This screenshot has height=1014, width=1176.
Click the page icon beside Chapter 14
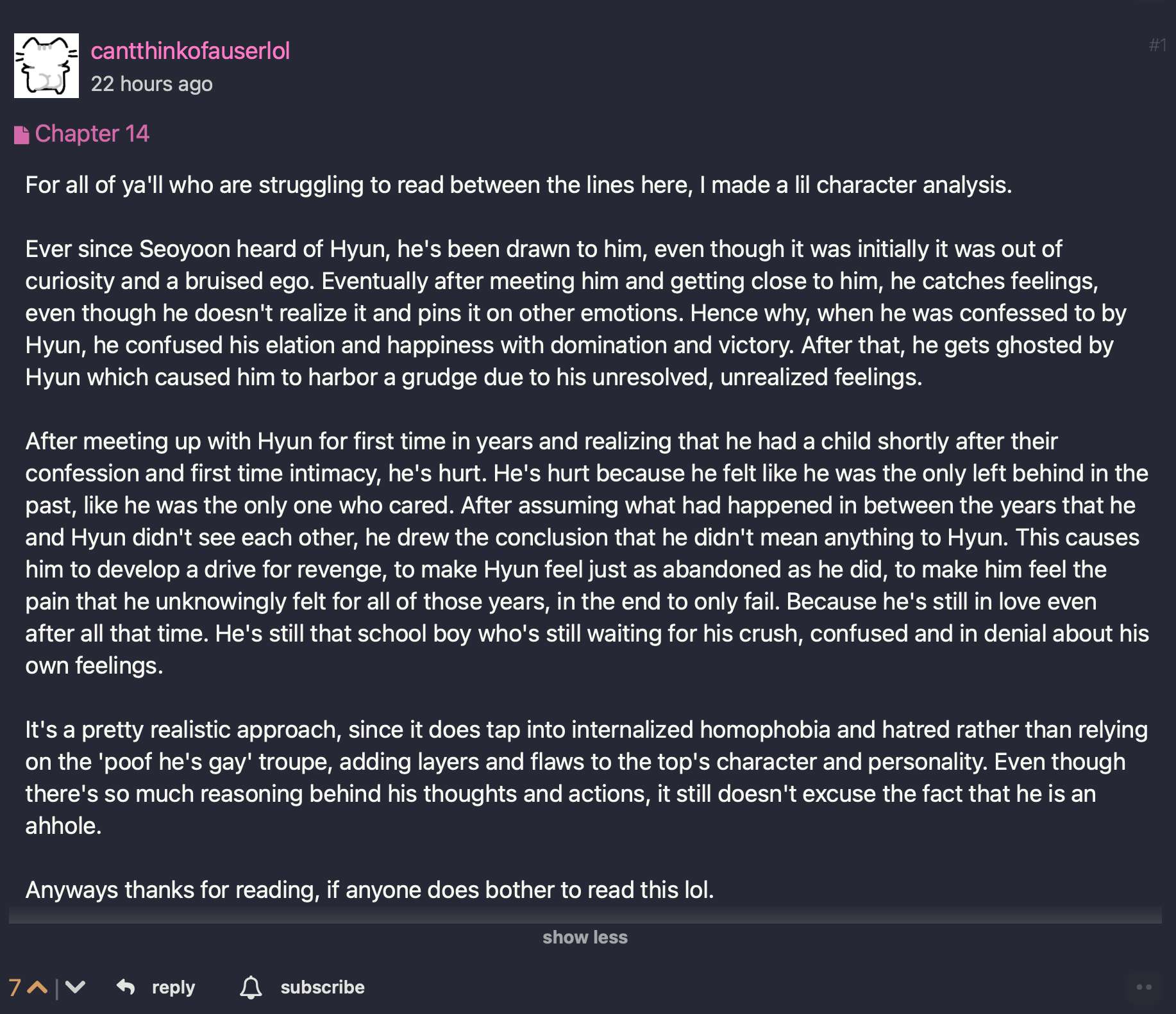(x=22, y=135)
